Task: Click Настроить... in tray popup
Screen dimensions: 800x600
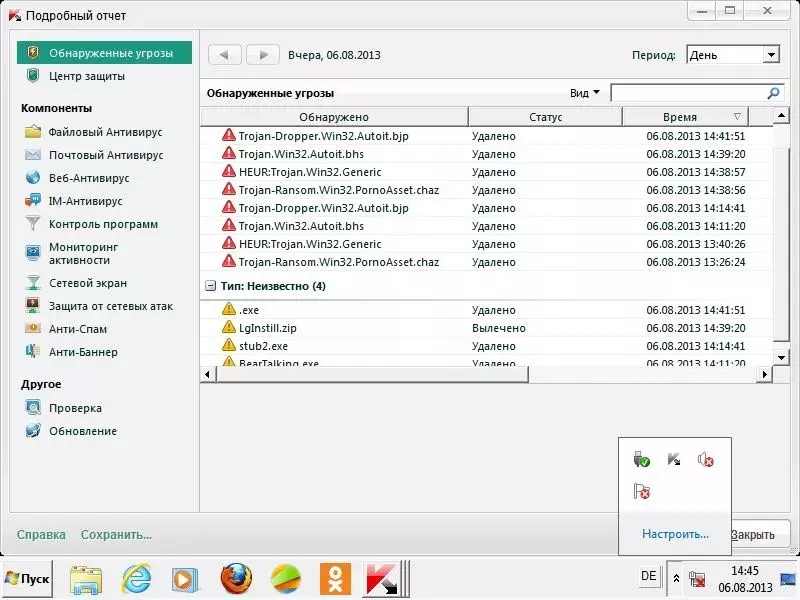Action: [675, 534]
